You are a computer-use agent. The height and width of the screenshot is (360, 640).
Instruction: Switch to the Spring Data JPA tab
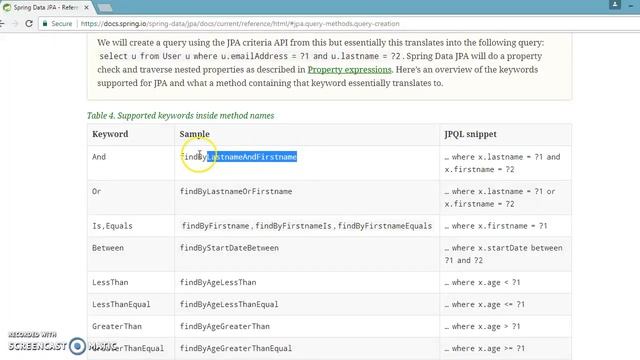pyautogui.click(x=45, y=7)
